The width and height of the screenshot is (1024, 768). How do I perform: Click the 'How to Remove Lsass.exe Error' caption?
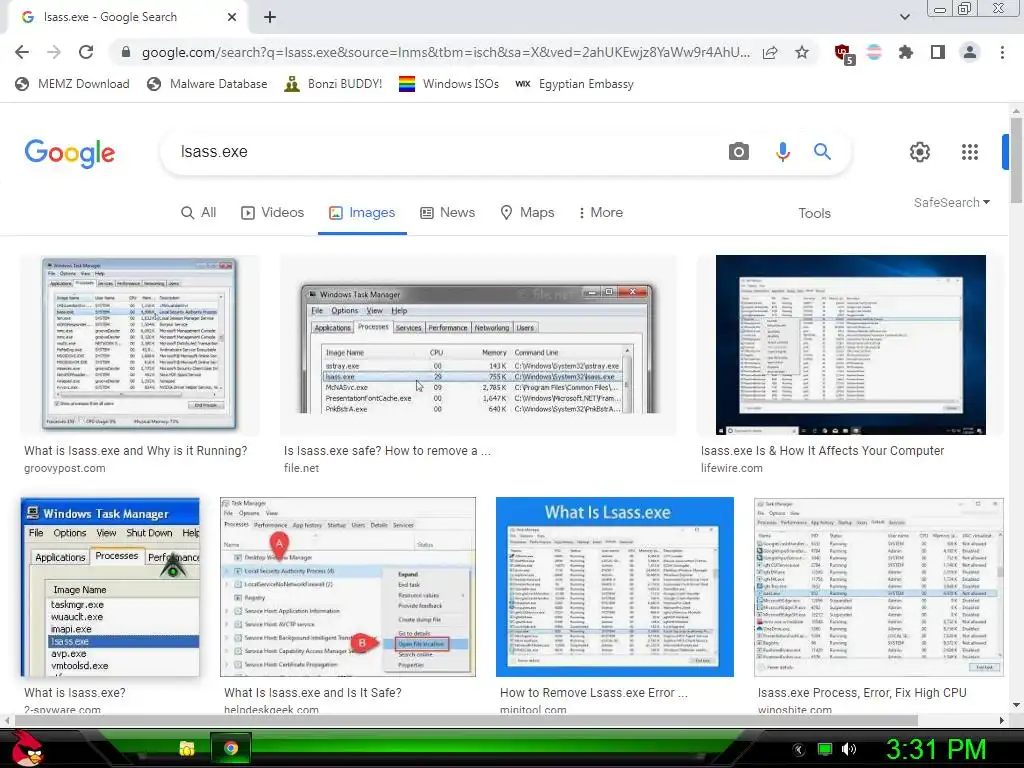(x=594, y=693)
